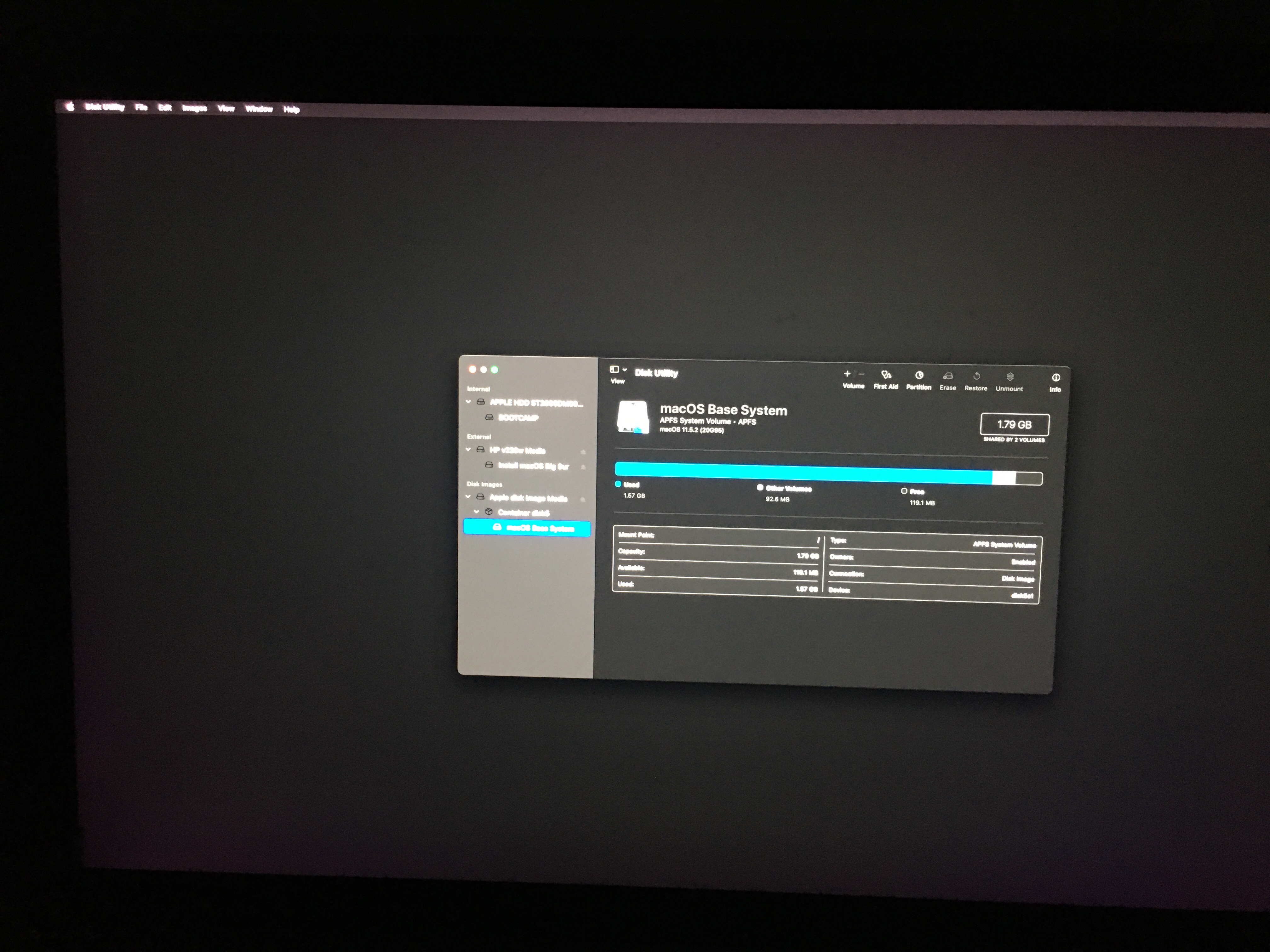Open the View menu in menu bar
Image resolution: width=1270 pixels, height=952 pixels.
[x=226, y=109]
